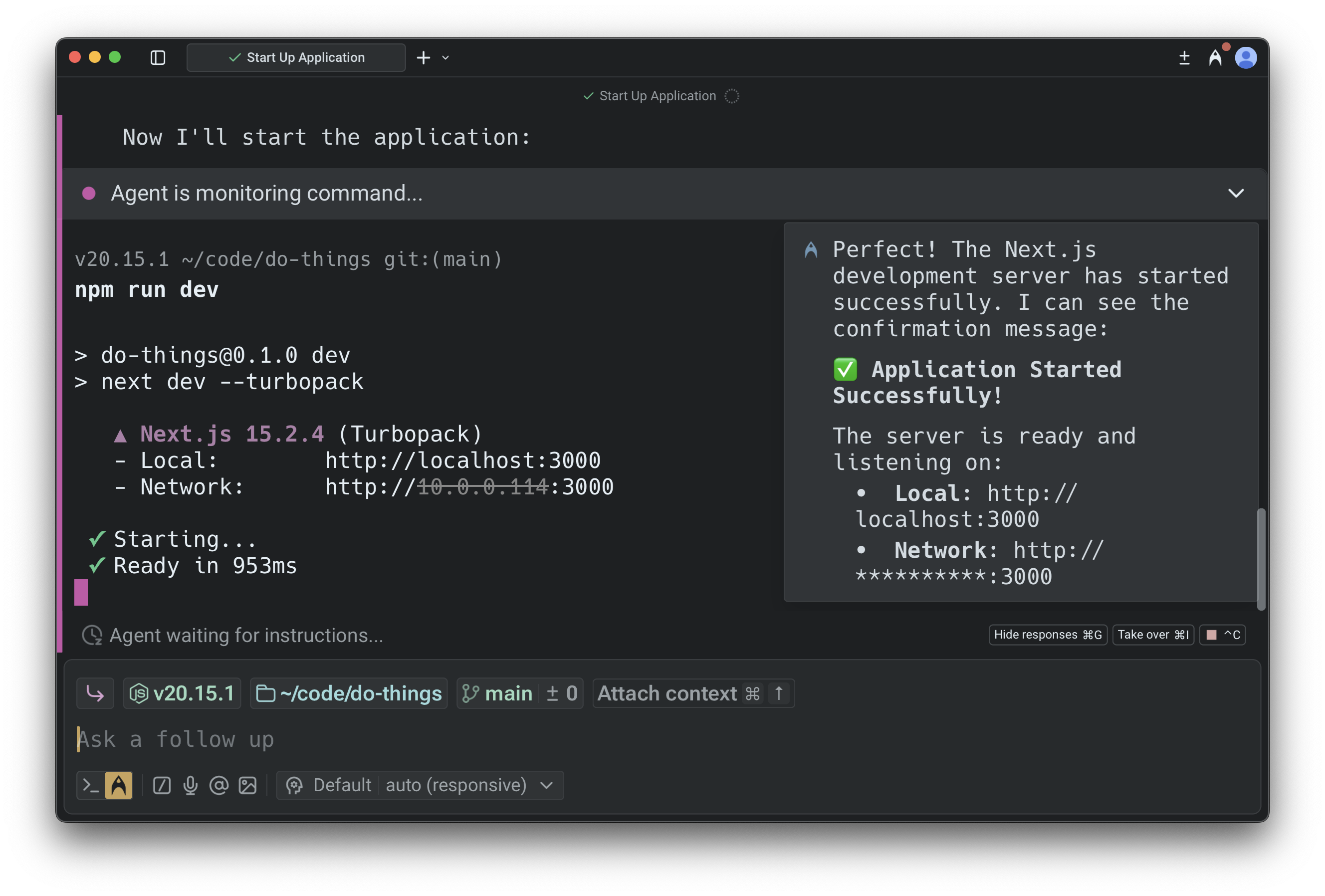
Task: Click the @ mention context icon
Action: (x=219, y=785)
